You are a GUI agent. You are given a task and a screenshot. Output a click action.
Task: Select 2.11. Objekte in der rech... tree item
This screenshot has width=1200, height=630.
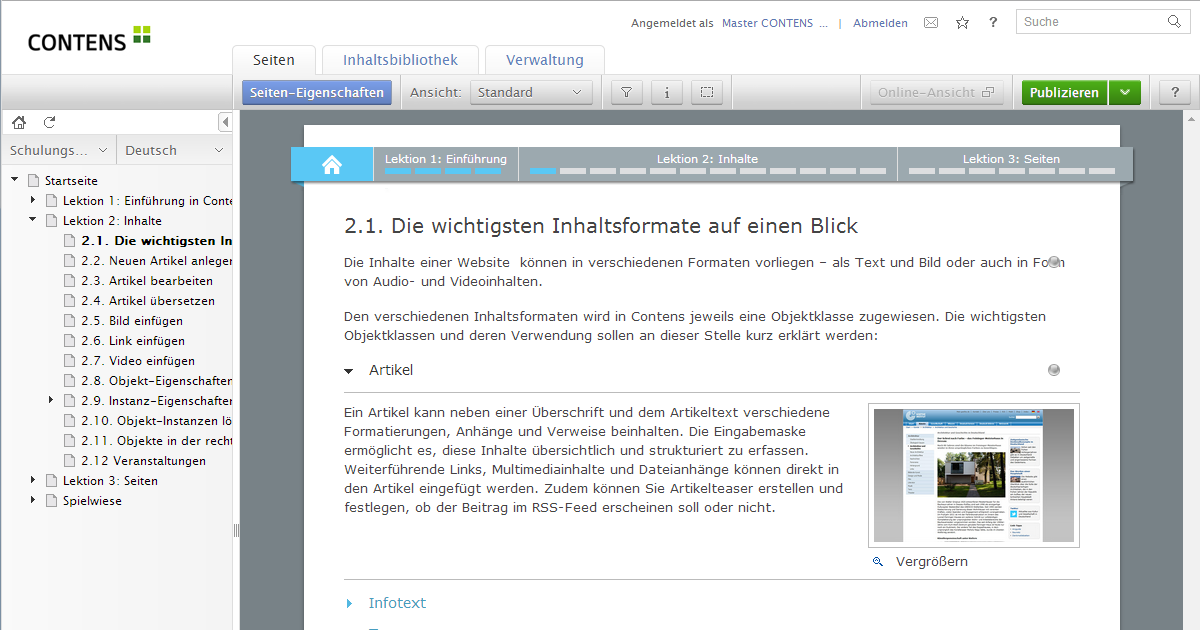pyautogui.click(x=157, y=441)
